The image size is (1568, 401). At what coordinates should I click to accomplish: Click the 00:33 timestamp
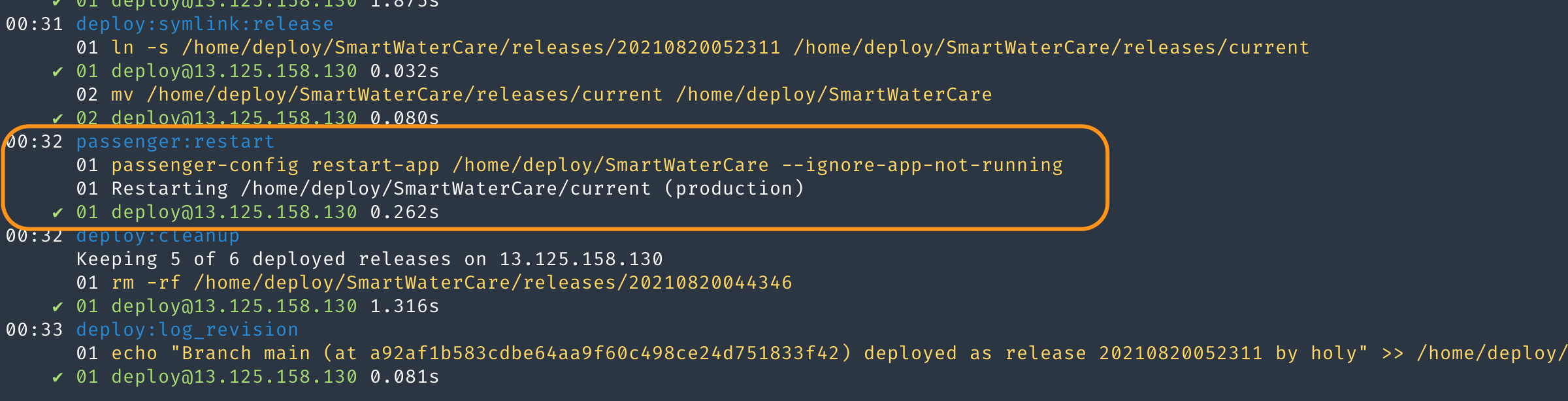pyautogui.click(x=35, y=330)
